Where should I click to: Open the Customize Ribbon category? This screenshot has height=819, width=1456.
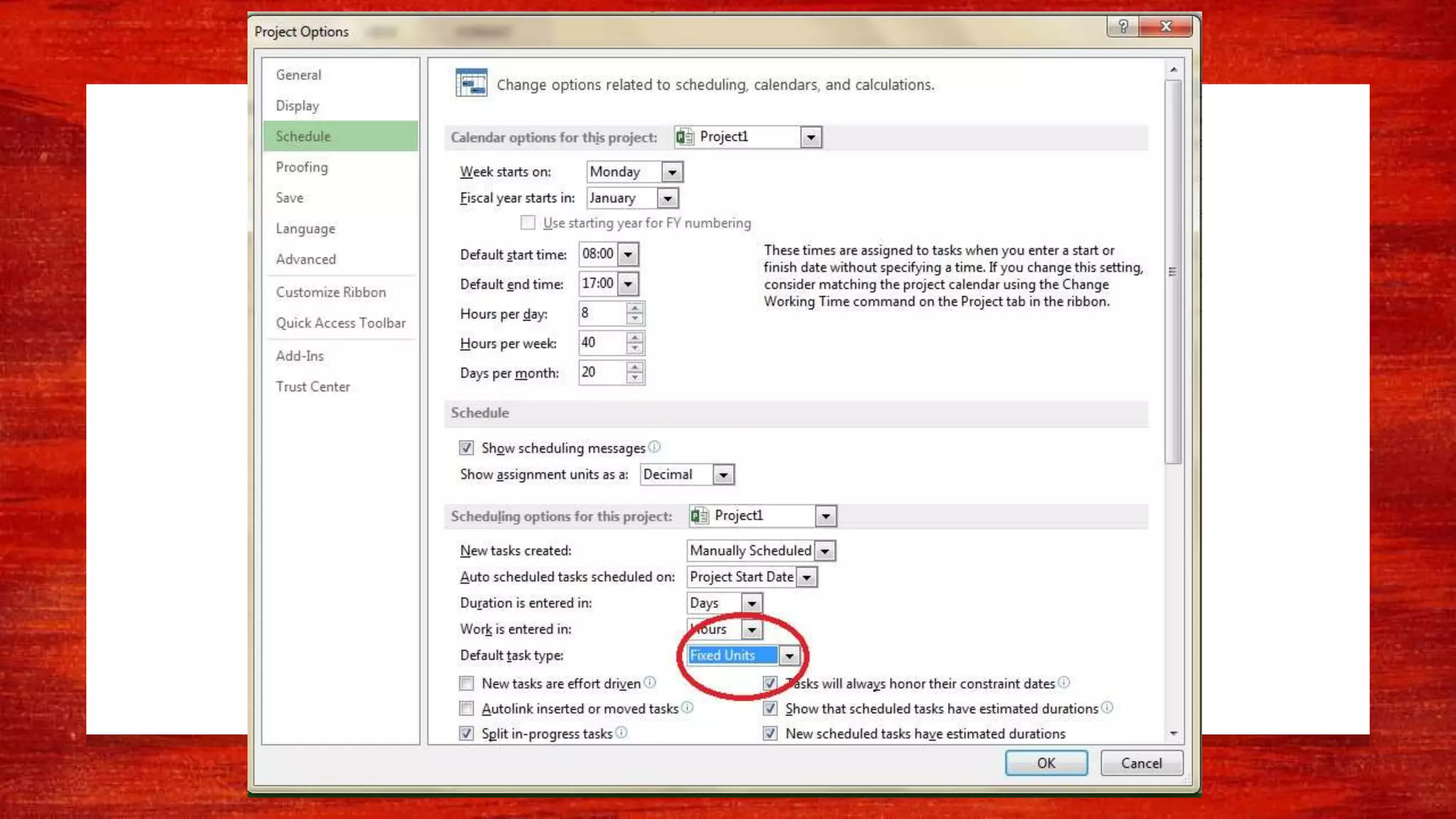(x=331, y=292)
